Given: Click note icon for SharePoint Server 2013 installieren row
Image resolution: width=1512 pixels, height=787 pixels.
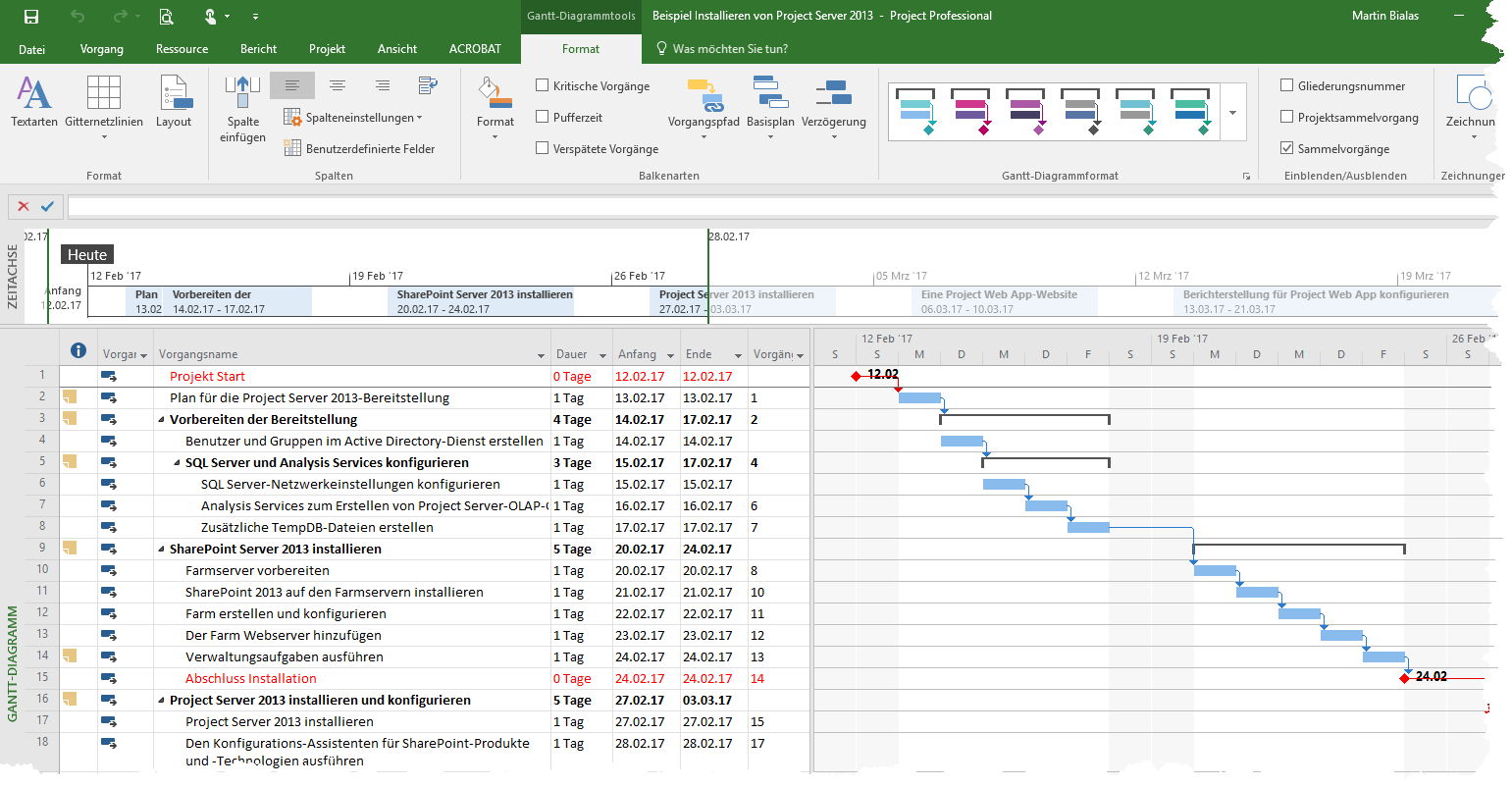Looking at the screenshot, I should (70, 549).
